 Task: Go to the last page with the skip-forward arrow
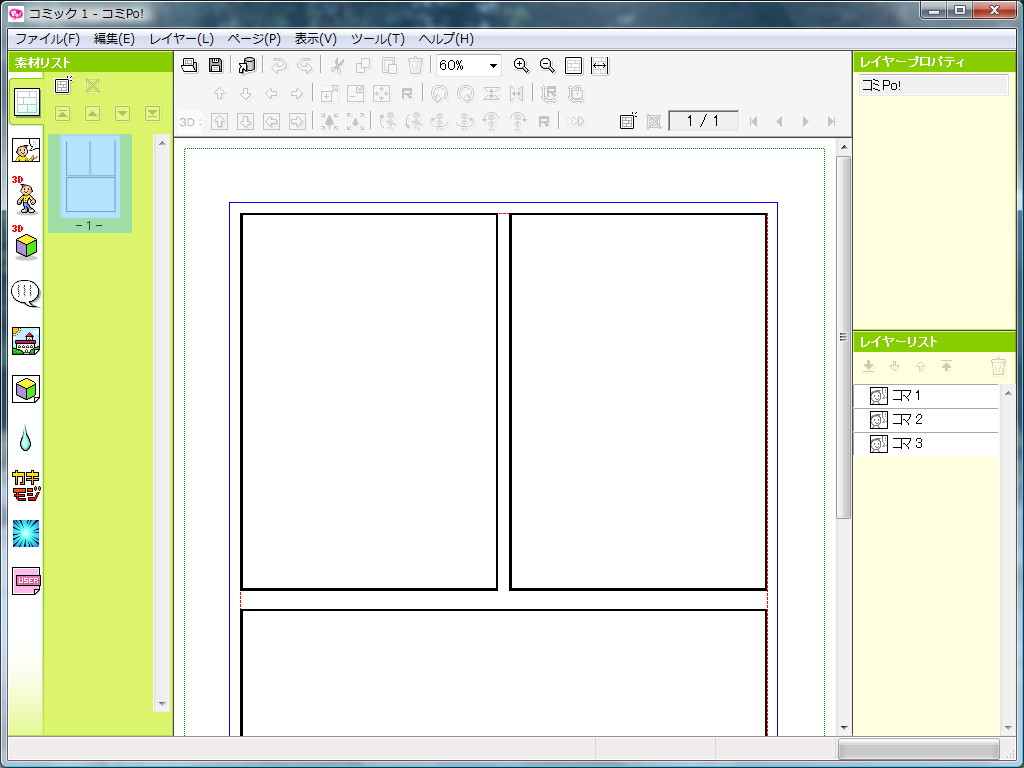coord(831,121)
